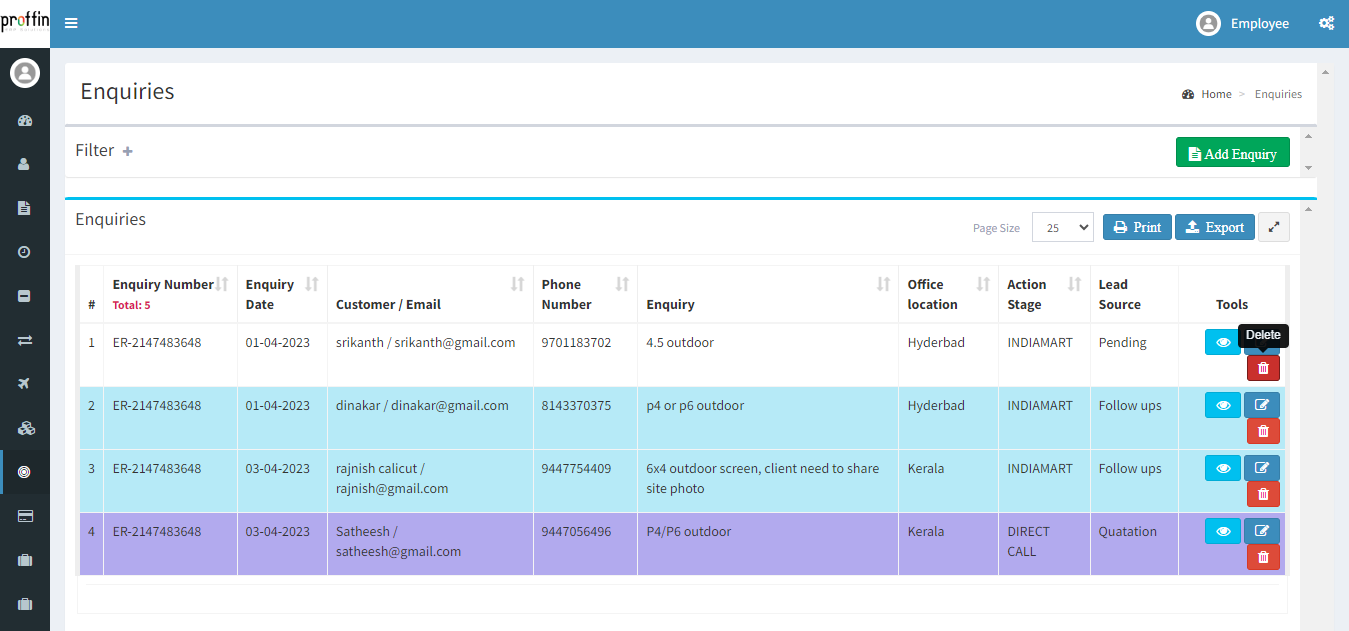
Task: Click the Proffin logo
Action: pyautogui.click(x=25, y=23)
